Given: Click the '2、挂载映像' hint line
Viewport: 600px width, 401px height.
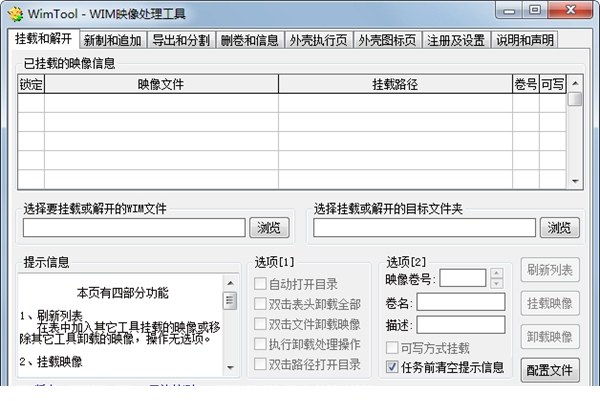Looking at the screenshot, I should (51, 362).
